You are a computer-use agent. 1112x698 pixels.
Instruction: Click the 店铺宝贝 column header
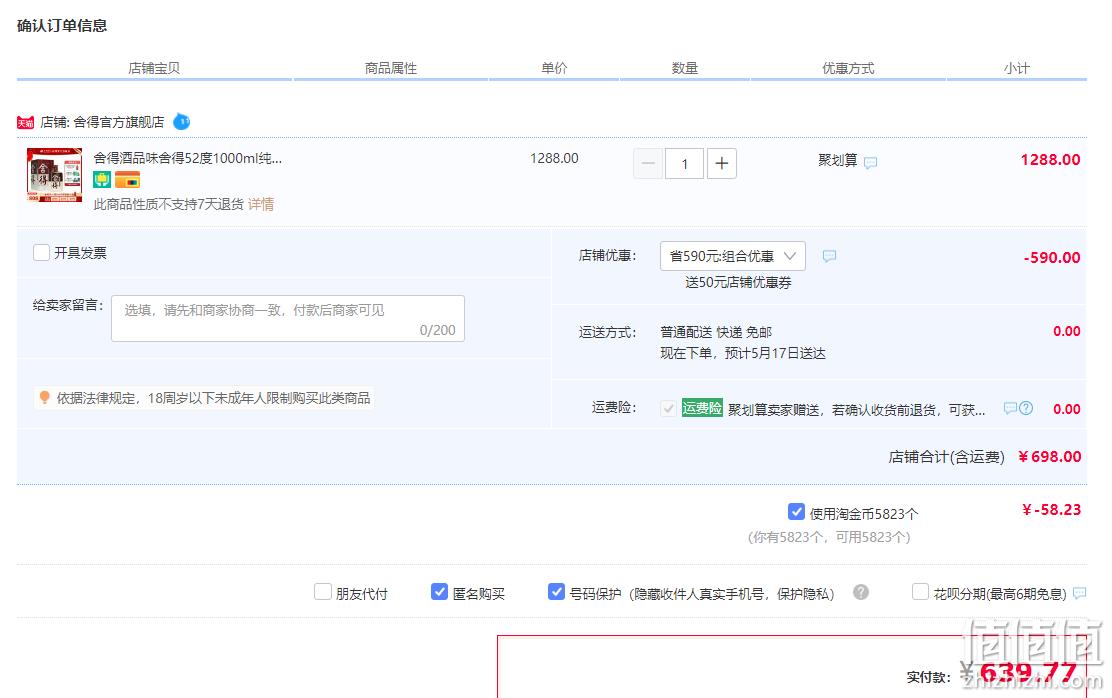(x=154, y=68)
